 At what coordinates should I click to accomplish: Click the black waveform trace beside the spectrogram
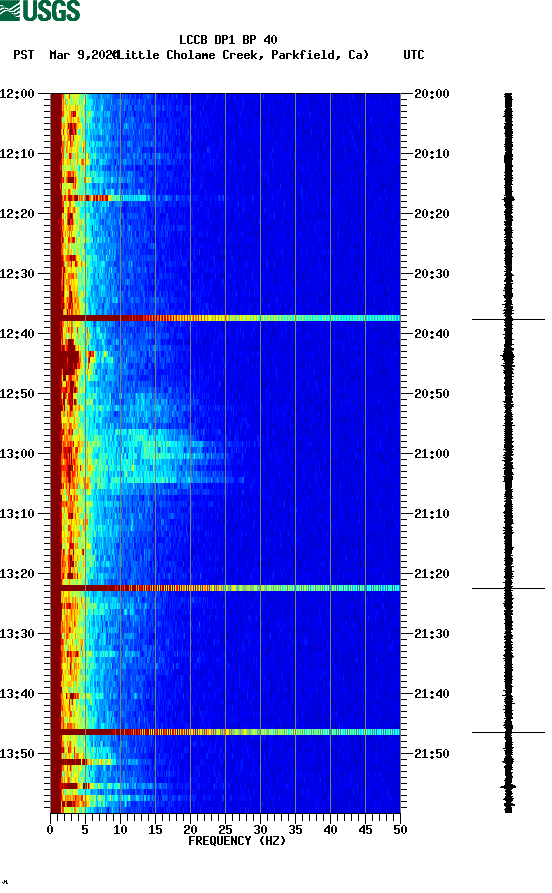click(x=508, y=453)
